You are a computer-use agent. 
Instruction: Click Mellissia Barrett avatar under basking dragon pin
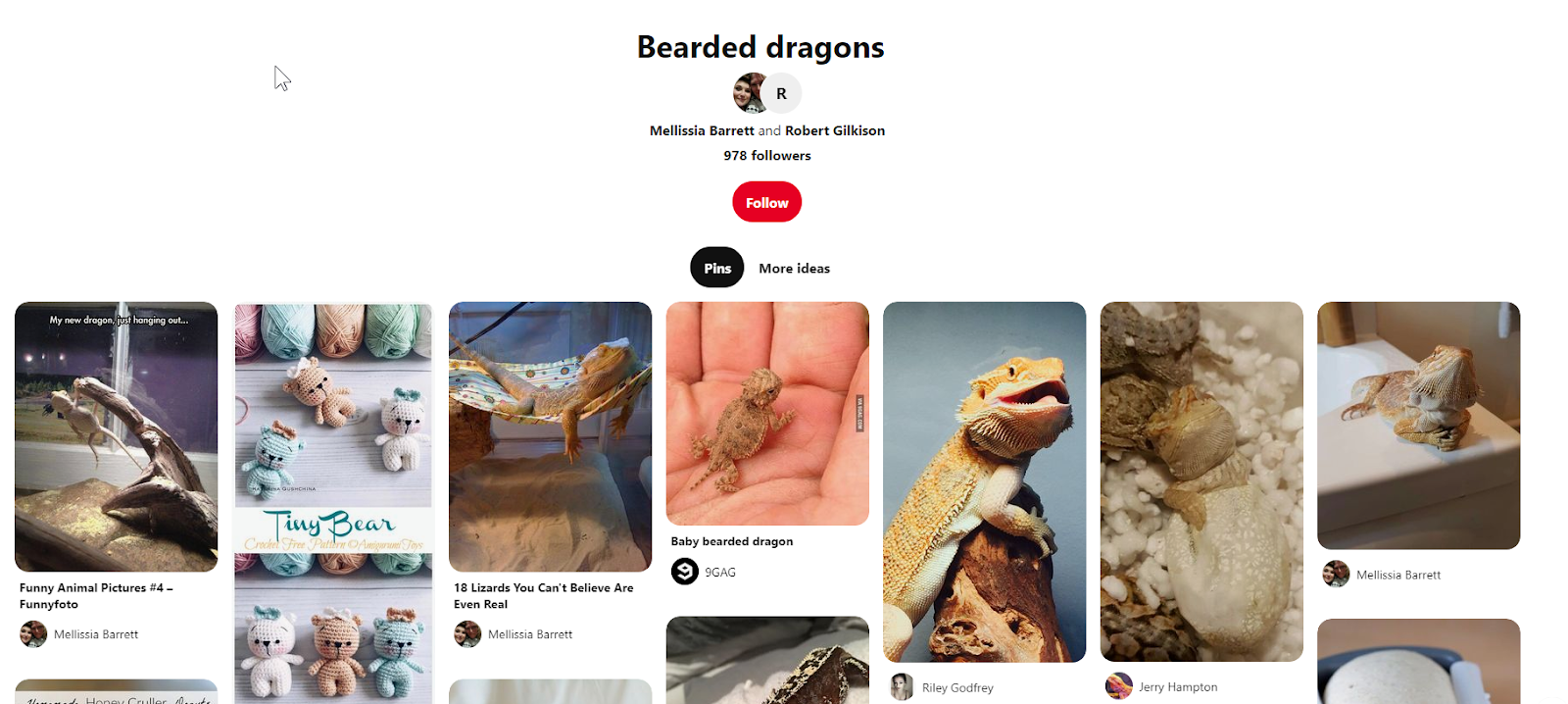(x=1336, y=575)
